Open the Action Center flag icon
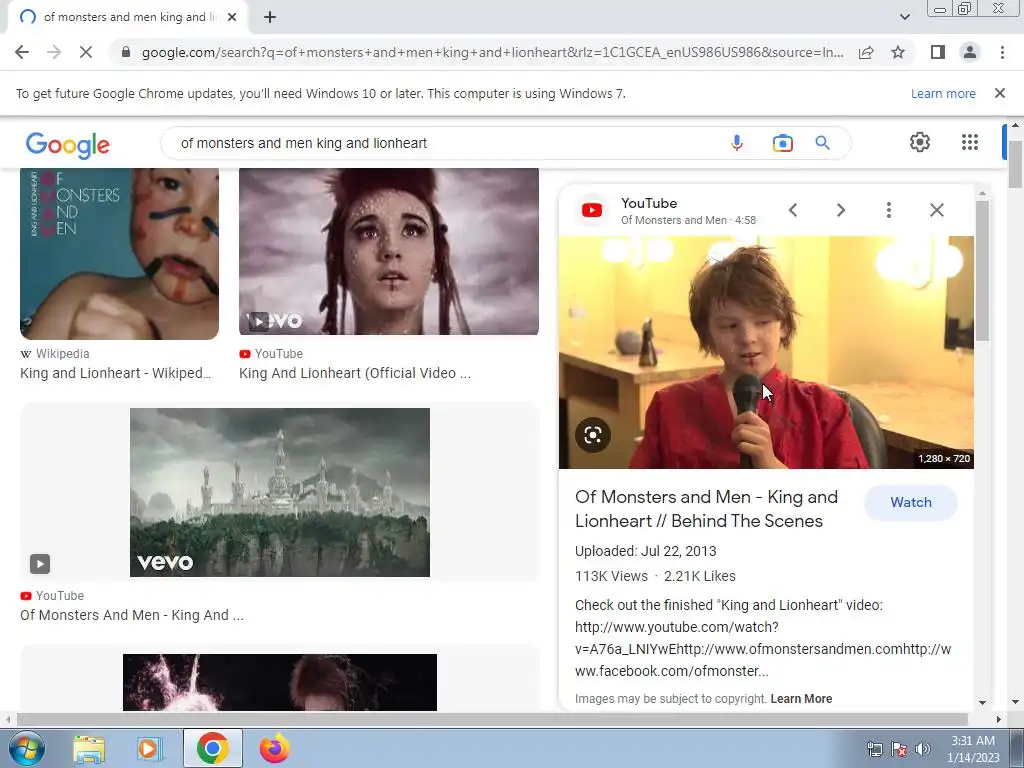1024x768 pixels. (x=899, y=749)
